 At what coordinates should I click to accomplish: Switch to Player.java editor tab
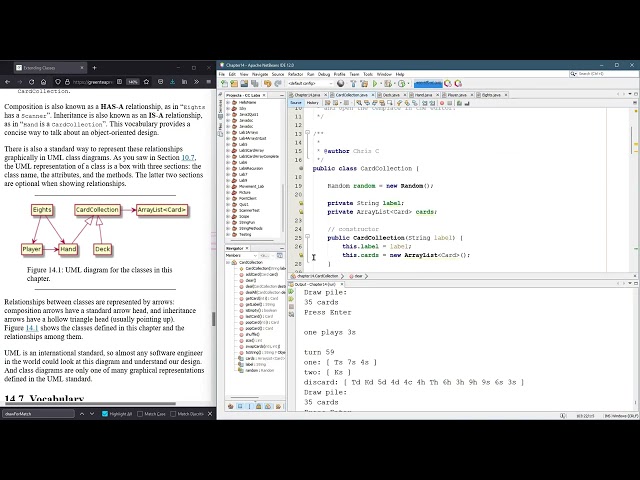(457, 95)
